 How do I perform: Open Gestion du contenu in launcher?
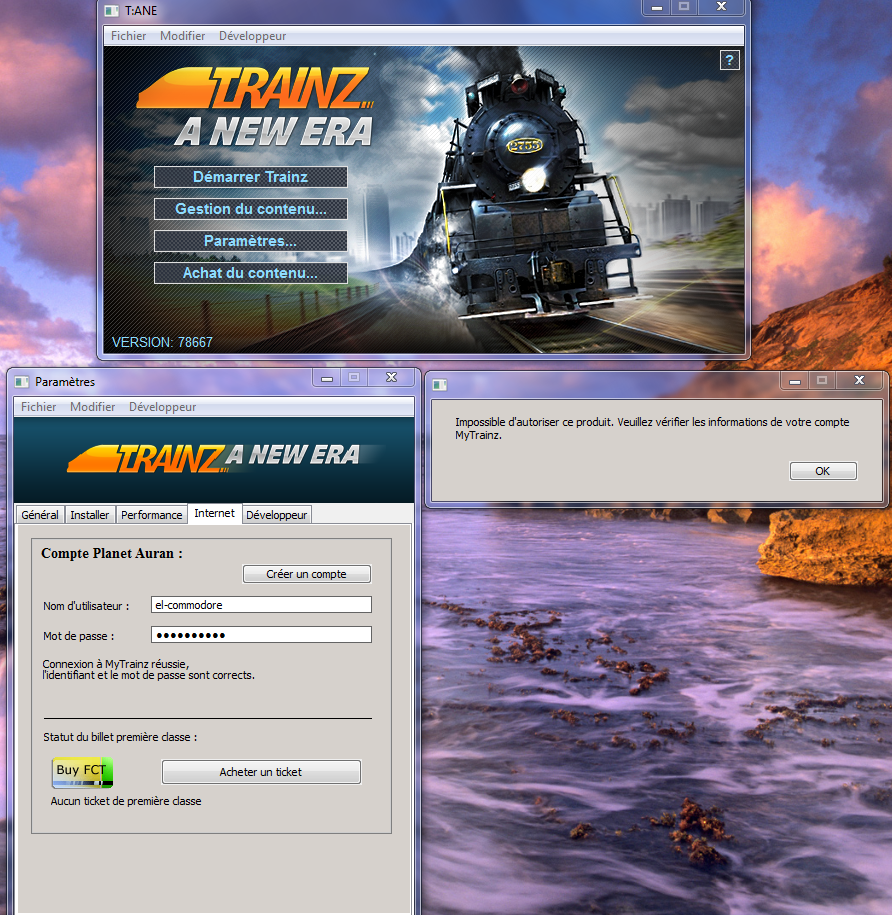pos(250,209)
